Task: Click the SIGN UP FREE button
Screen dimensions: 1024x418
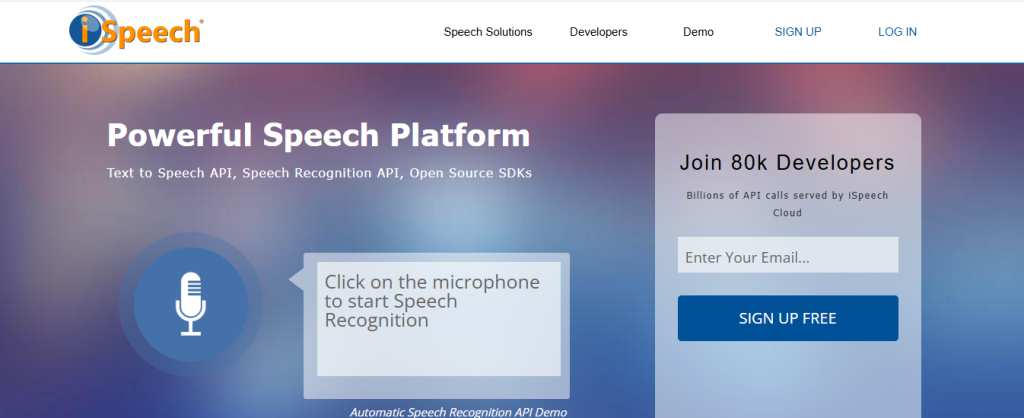Action: pos(788,318)
